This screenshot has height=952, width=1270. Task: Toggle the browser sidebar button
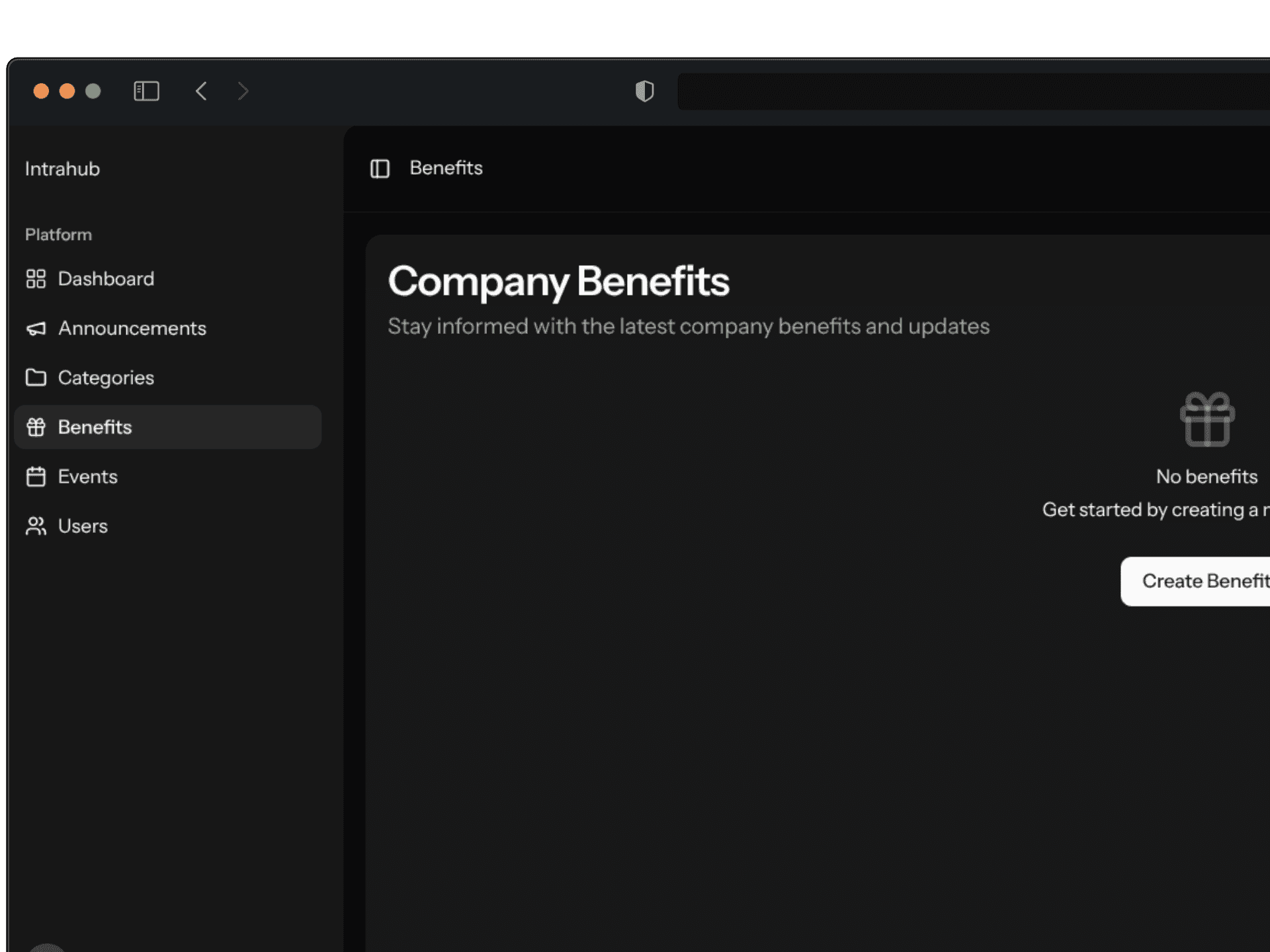point(146,91)
